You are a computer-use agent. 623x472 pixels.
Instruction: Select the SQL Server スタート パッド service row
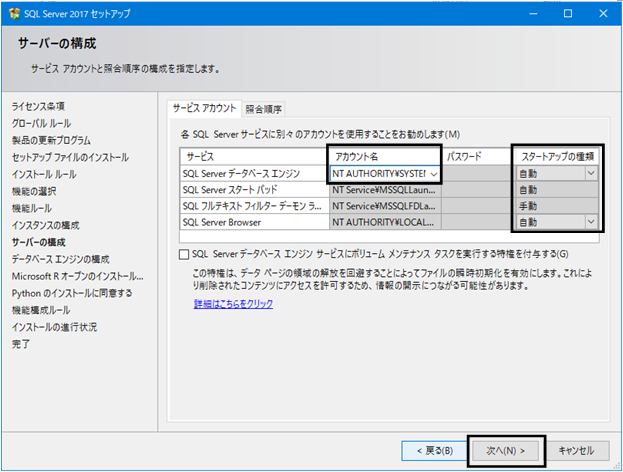tap(254, 190)
